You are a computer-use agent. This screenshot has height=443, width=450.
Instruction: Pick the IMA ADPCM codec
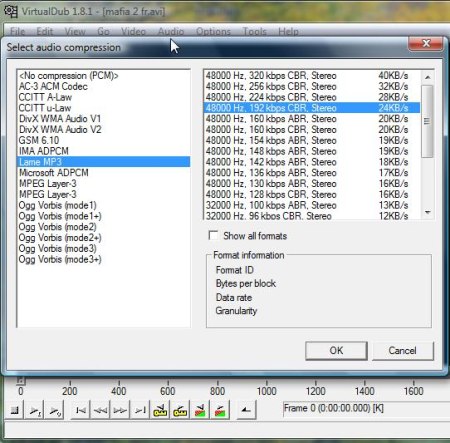(x=103, y=151)
